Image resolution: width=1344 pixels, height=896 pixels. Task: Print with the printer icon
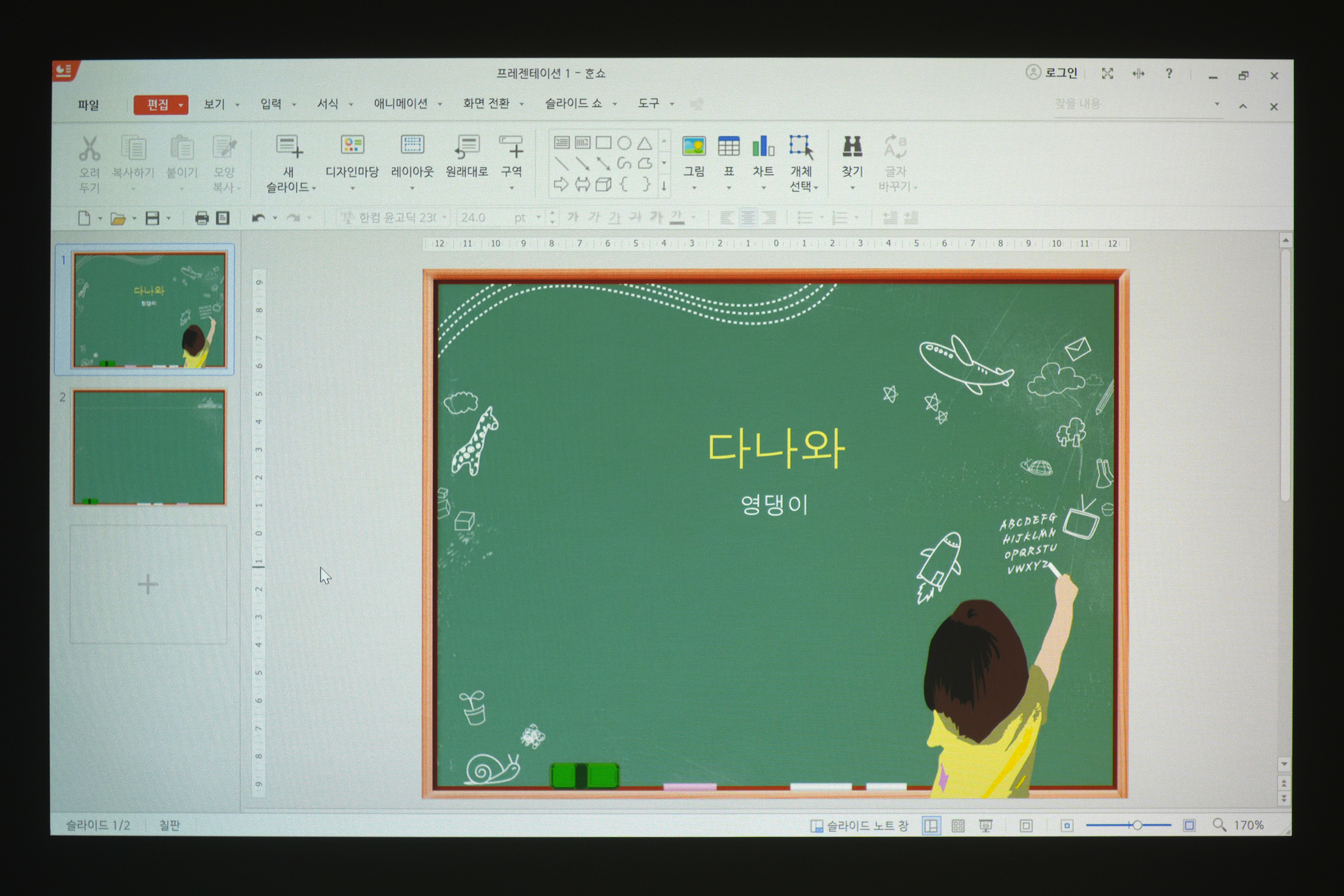click(x=202, y=218)
